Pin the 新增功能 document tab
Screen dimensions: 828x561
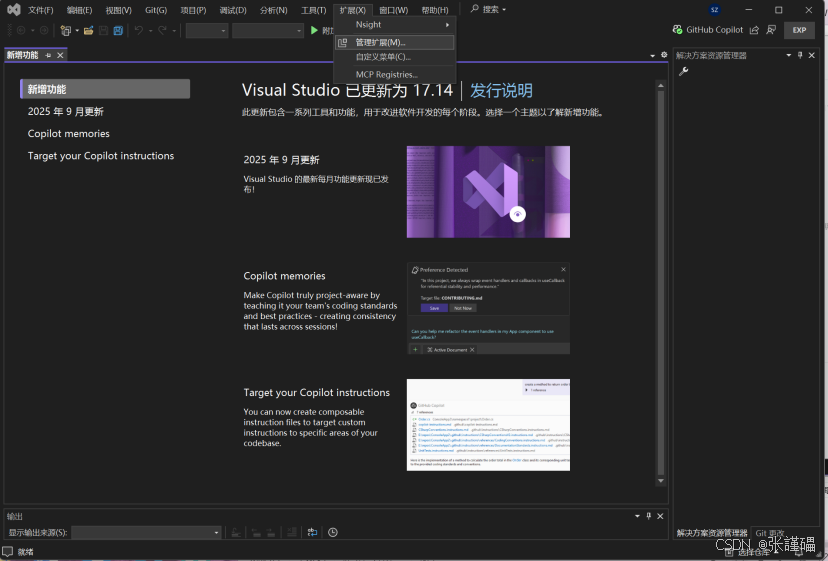click(49, 55)
